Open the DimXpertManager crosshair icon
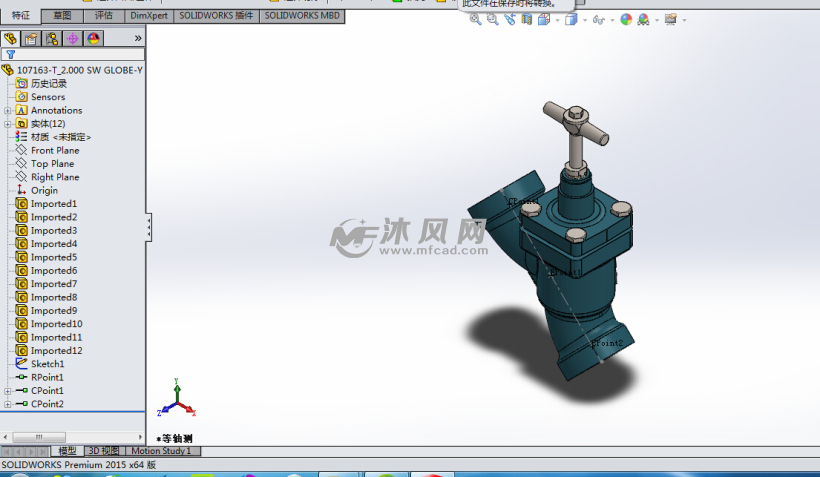The height and width of the screenshot is (477, 820). pyautogui.click(x=73, y=39)
